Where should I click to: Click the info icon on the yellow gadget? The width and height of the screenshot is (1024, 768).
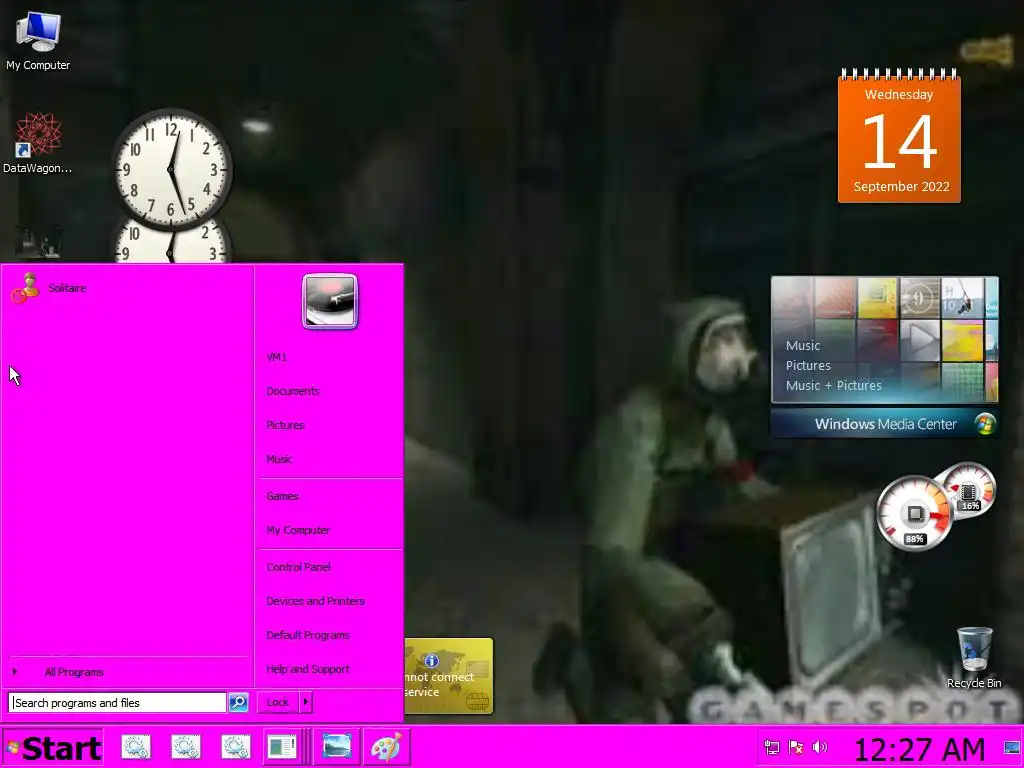(431, 661)
